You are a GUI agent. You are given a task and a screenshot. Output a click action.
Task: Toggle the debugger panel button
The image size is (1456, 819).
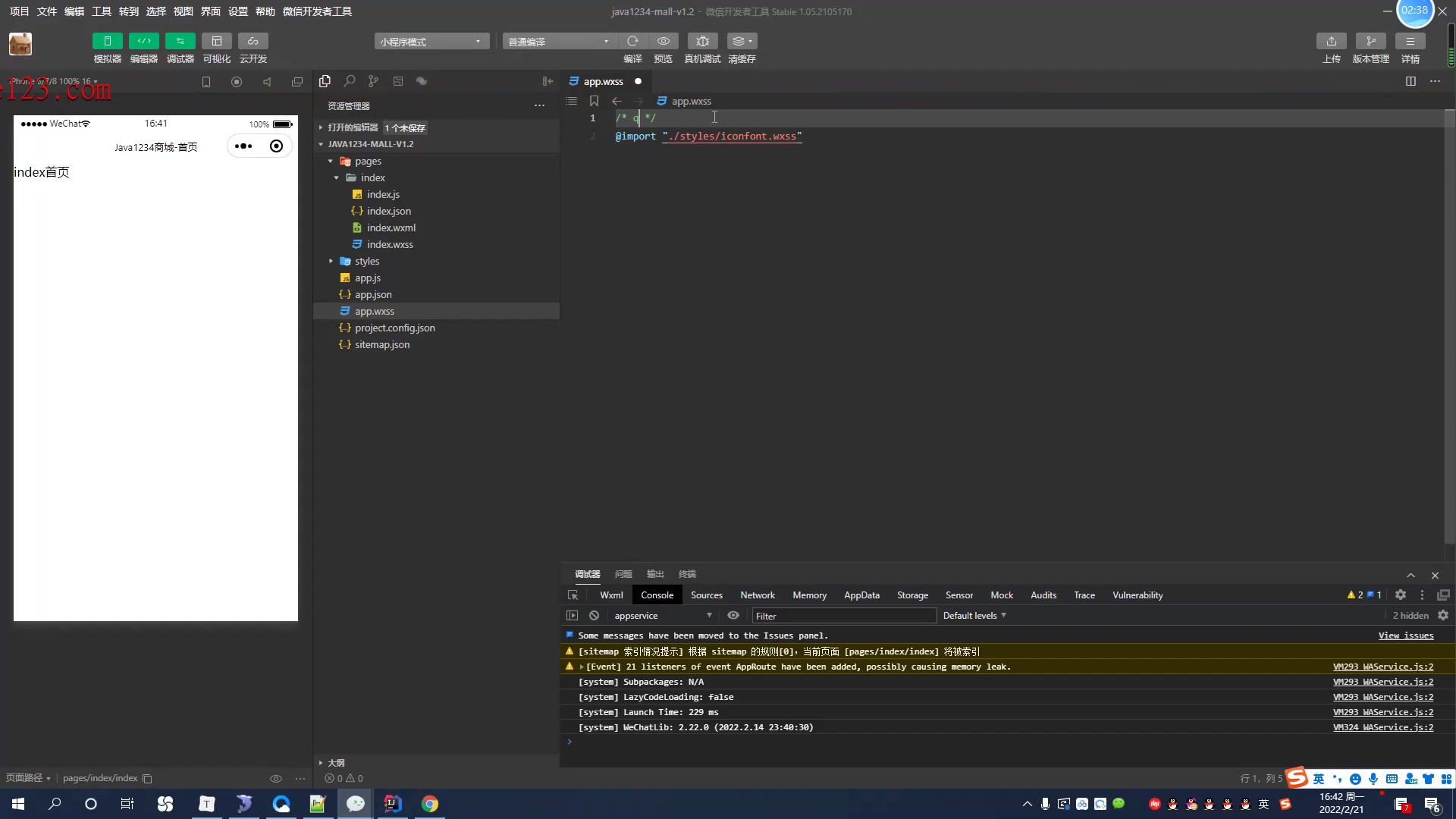tap(180, 41)
